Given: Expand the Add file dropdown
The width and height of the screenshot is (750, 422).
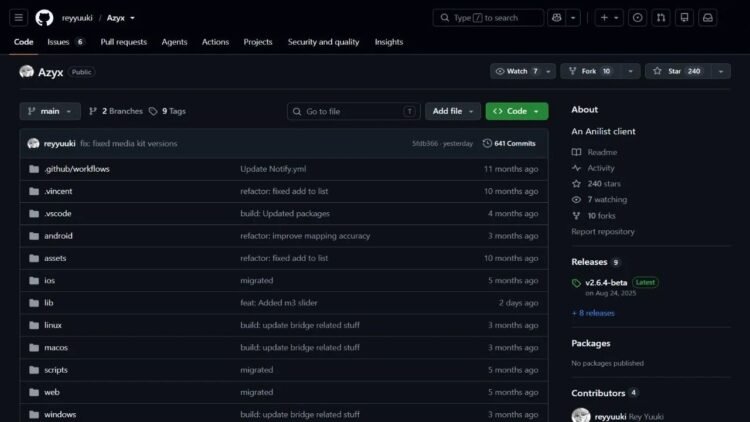Looking at the screenshot, I should pyautogui.click(x=452, y=111).
